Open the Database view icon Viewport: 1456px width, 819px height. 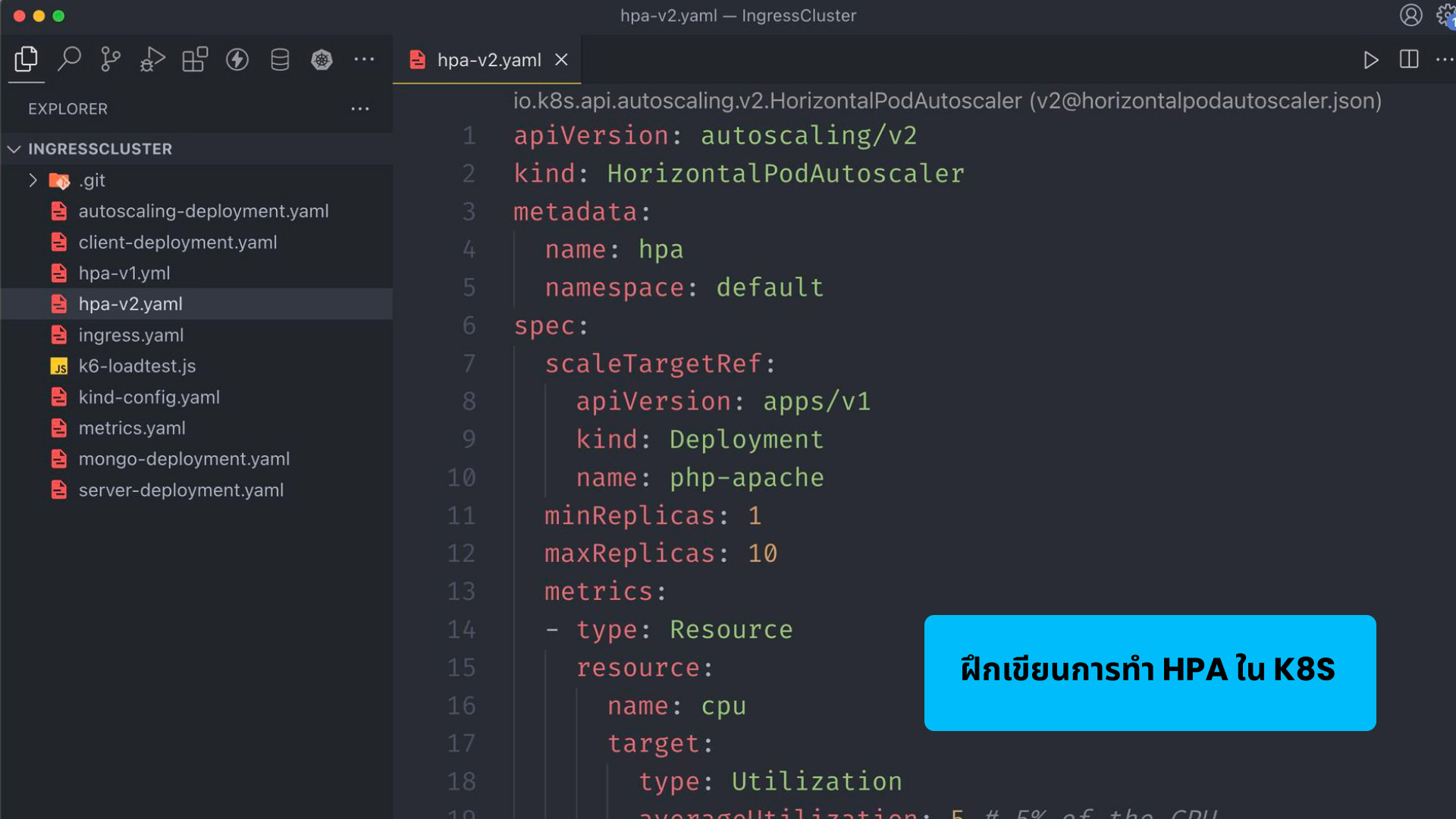click(280, 59)
